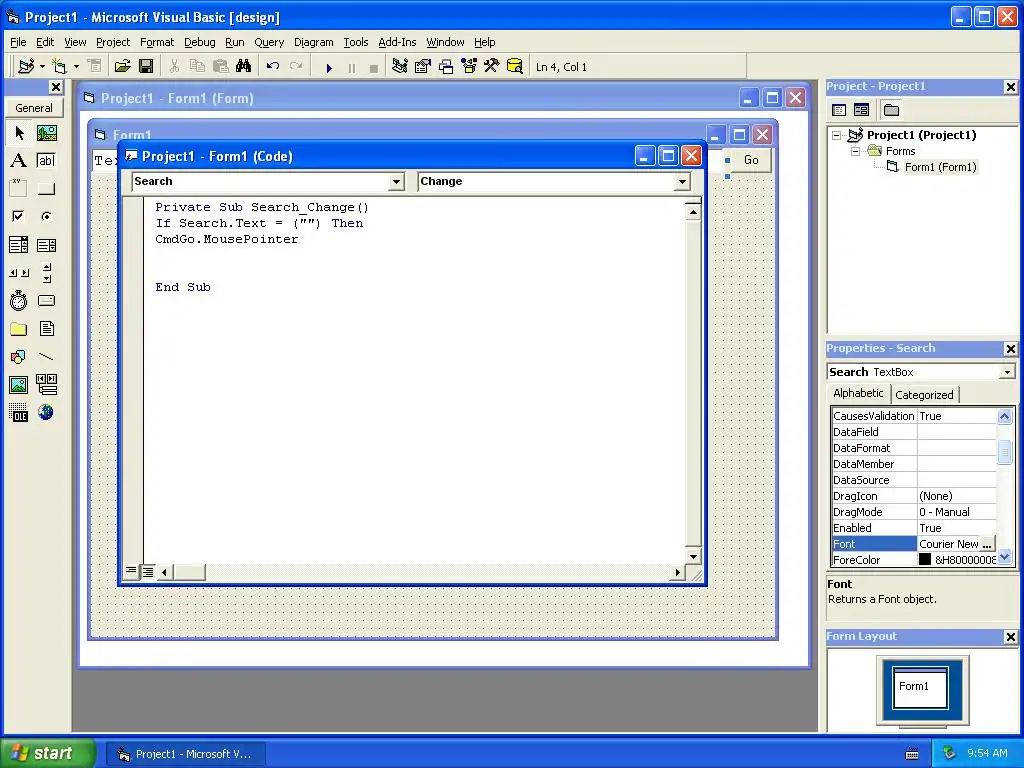Screen dimensions: 1024x768
Task: Click the code window vertical scrollbar down arrow
Action: (x=693, y=556)
